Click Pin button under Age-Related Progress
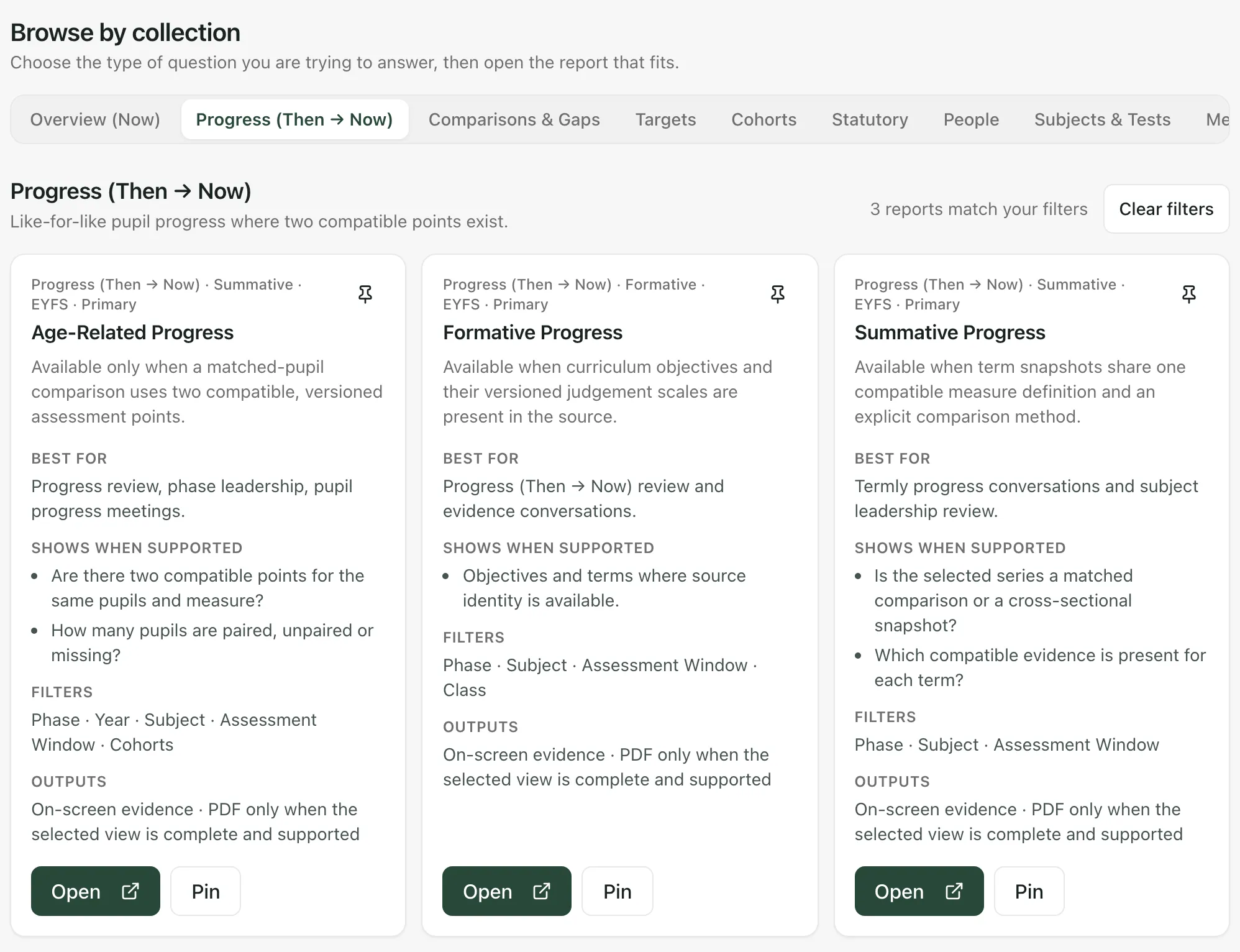Viewport: 1240px width, 952px height. (206, 891)
